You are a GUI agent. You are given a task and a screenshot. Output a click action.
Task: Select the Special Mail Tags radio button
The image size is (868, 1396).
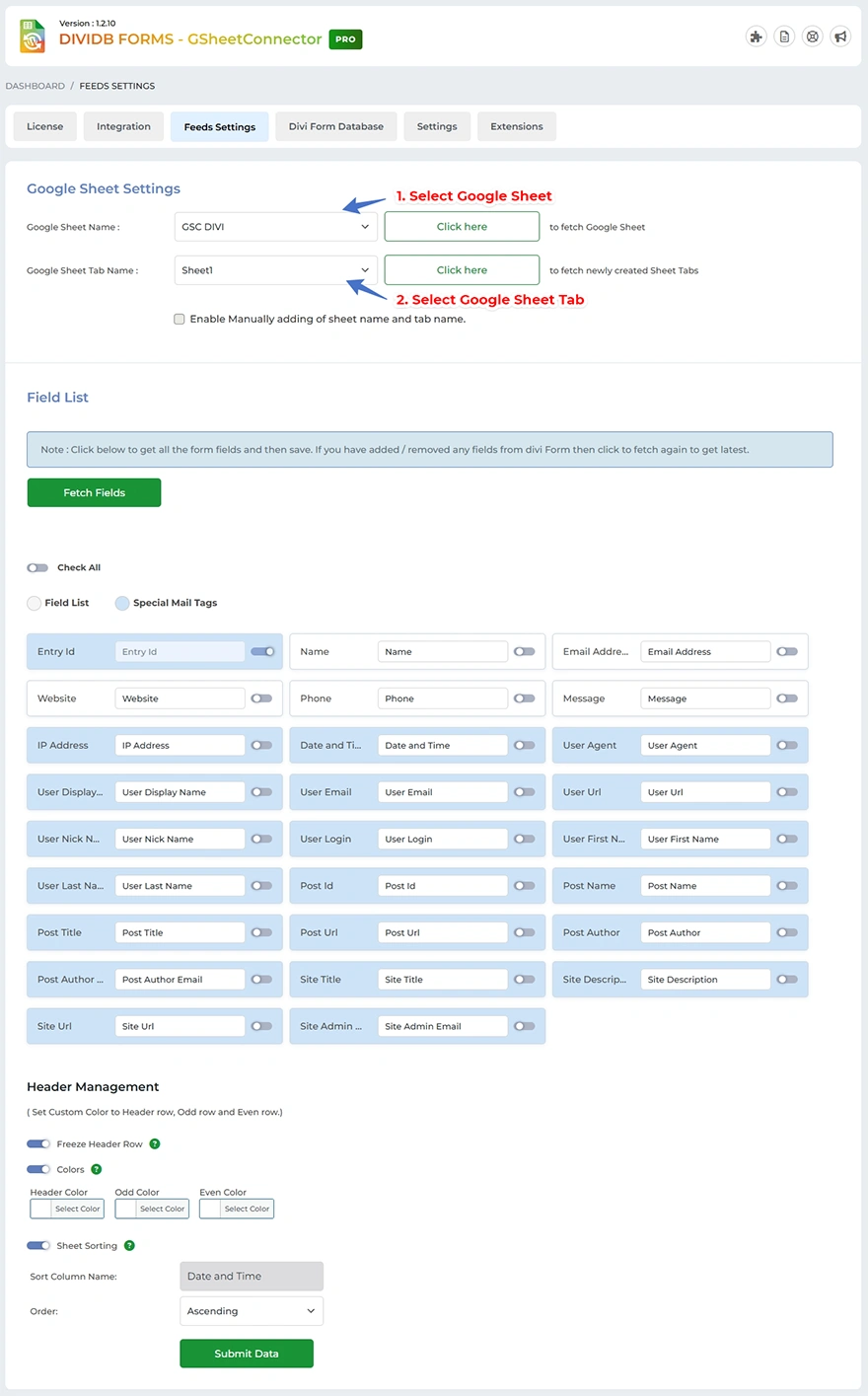[x=121, y=603]
